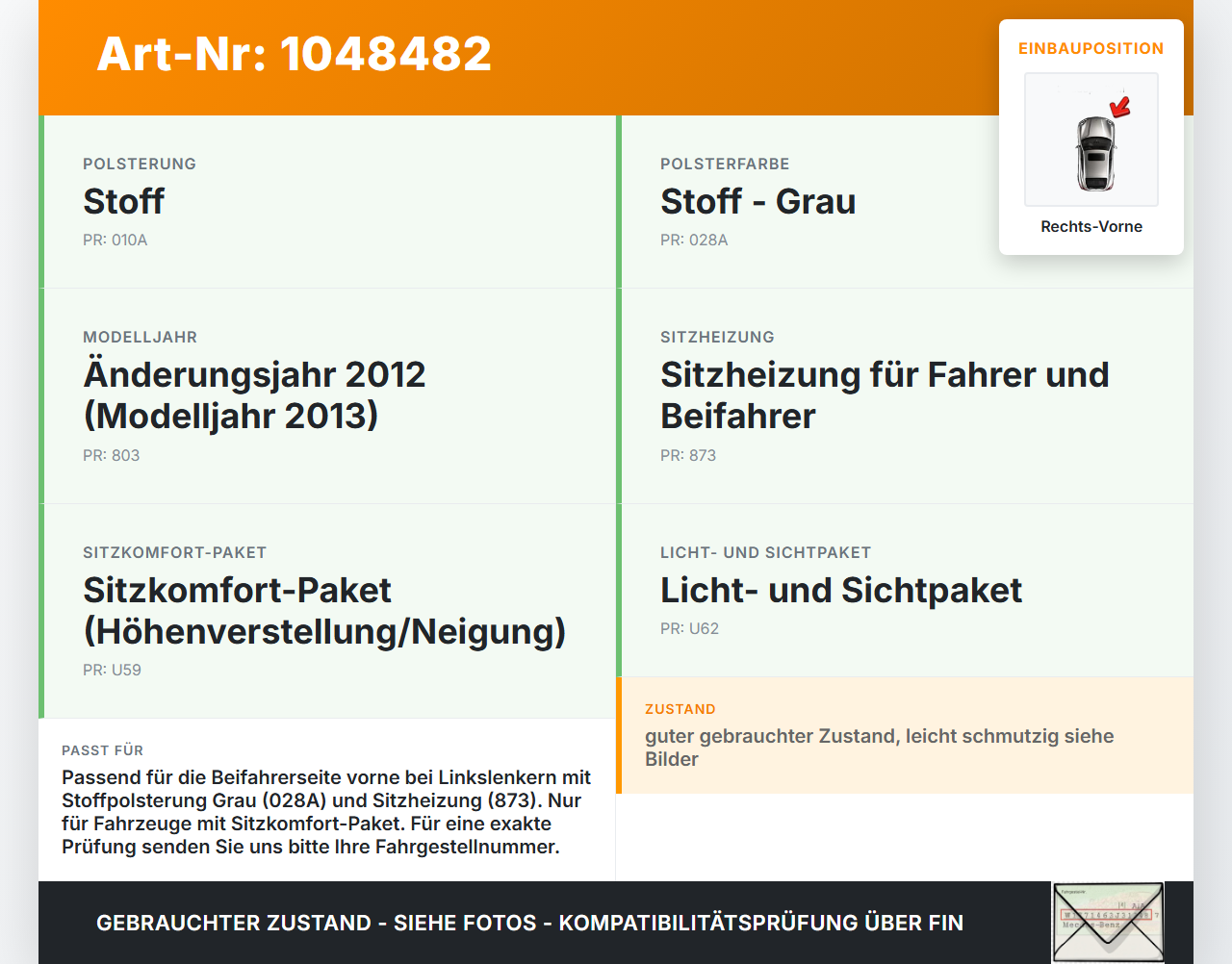This screenshot has width=1232, height=964.
Task: Click the ZUSTAND label
Action: click(x=680, y=709)
